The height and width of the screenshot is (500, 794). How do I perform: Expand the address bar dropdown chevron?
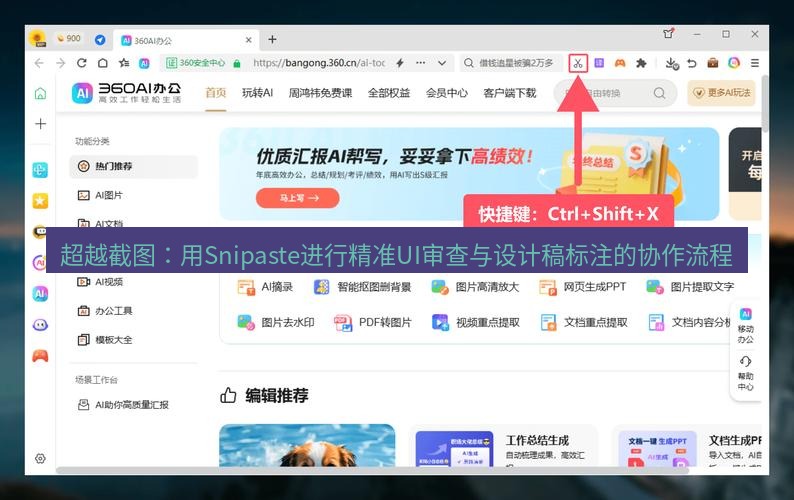(442, 63)
